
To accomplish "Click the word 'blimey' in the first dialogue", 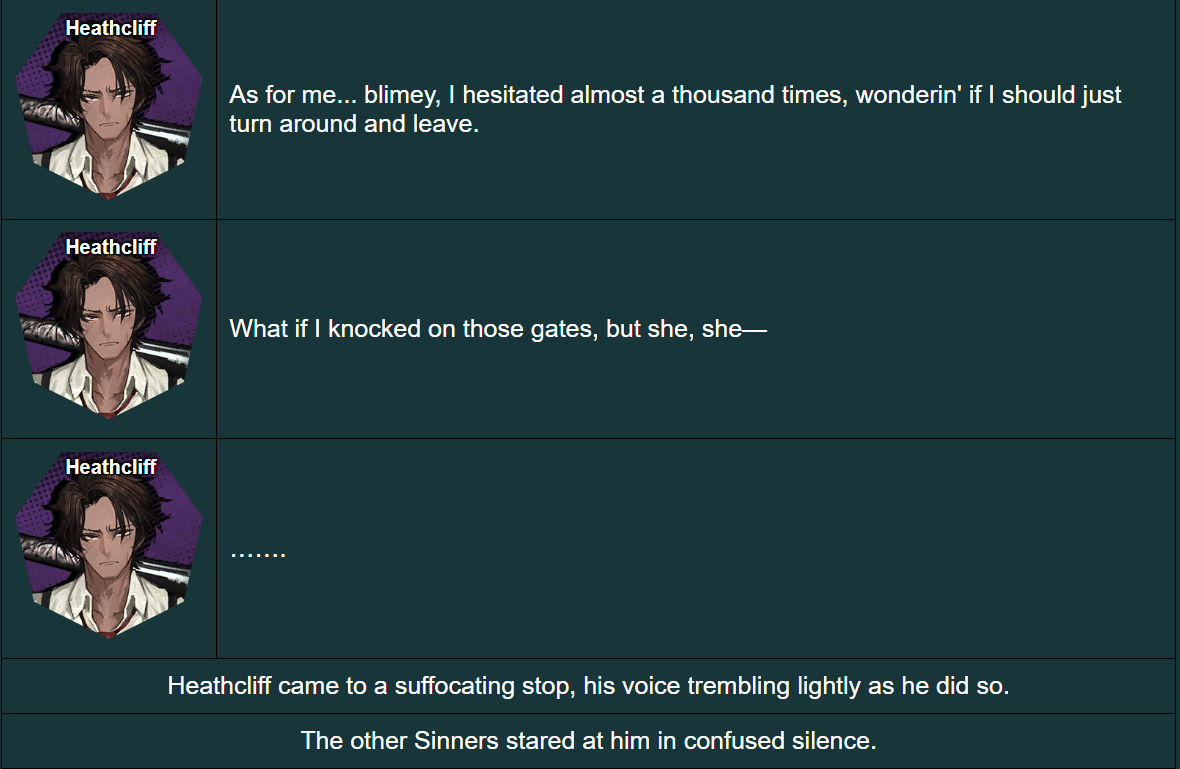I will [x=400, y=95].
